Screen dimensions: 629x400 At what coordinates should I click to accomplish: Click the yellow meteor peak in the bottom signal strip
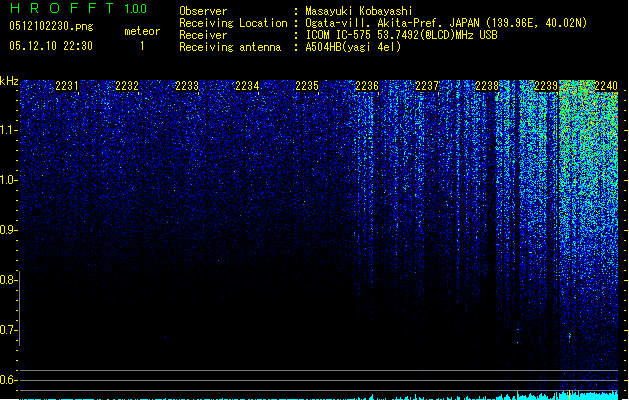[570, 395]
